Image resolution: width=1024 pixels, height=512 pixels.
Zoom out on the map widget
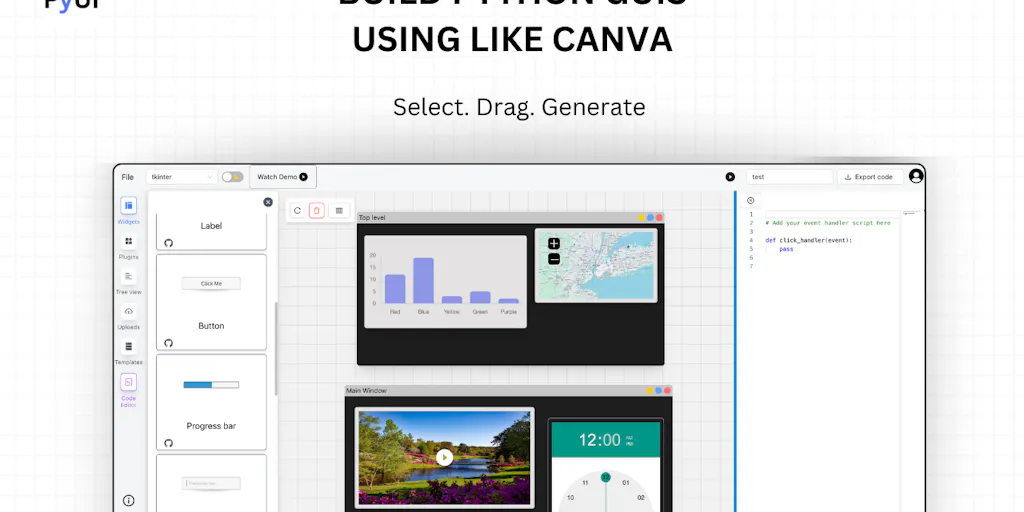click(x=554, y=259)
